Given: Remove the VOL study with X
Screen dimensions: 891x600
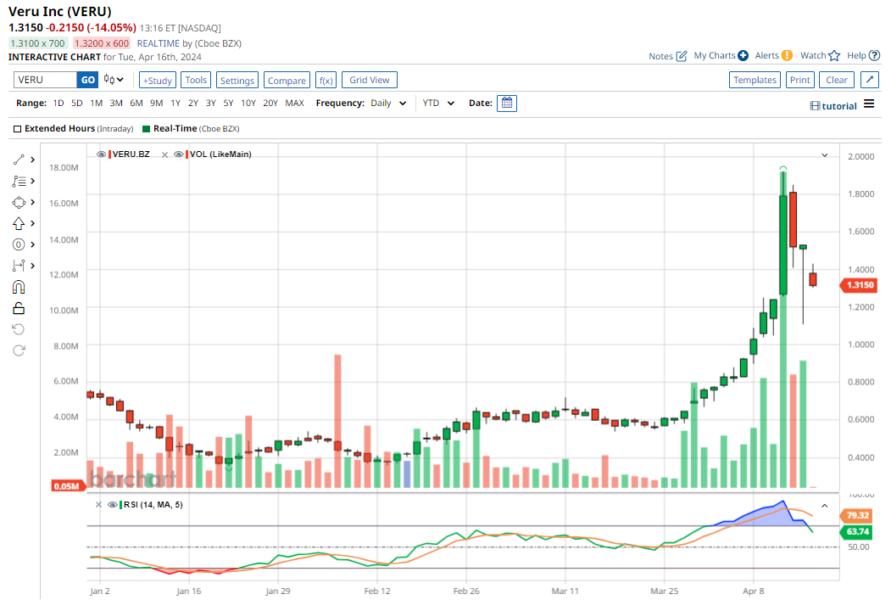Looking at the screenshot, I should [164, 155].
